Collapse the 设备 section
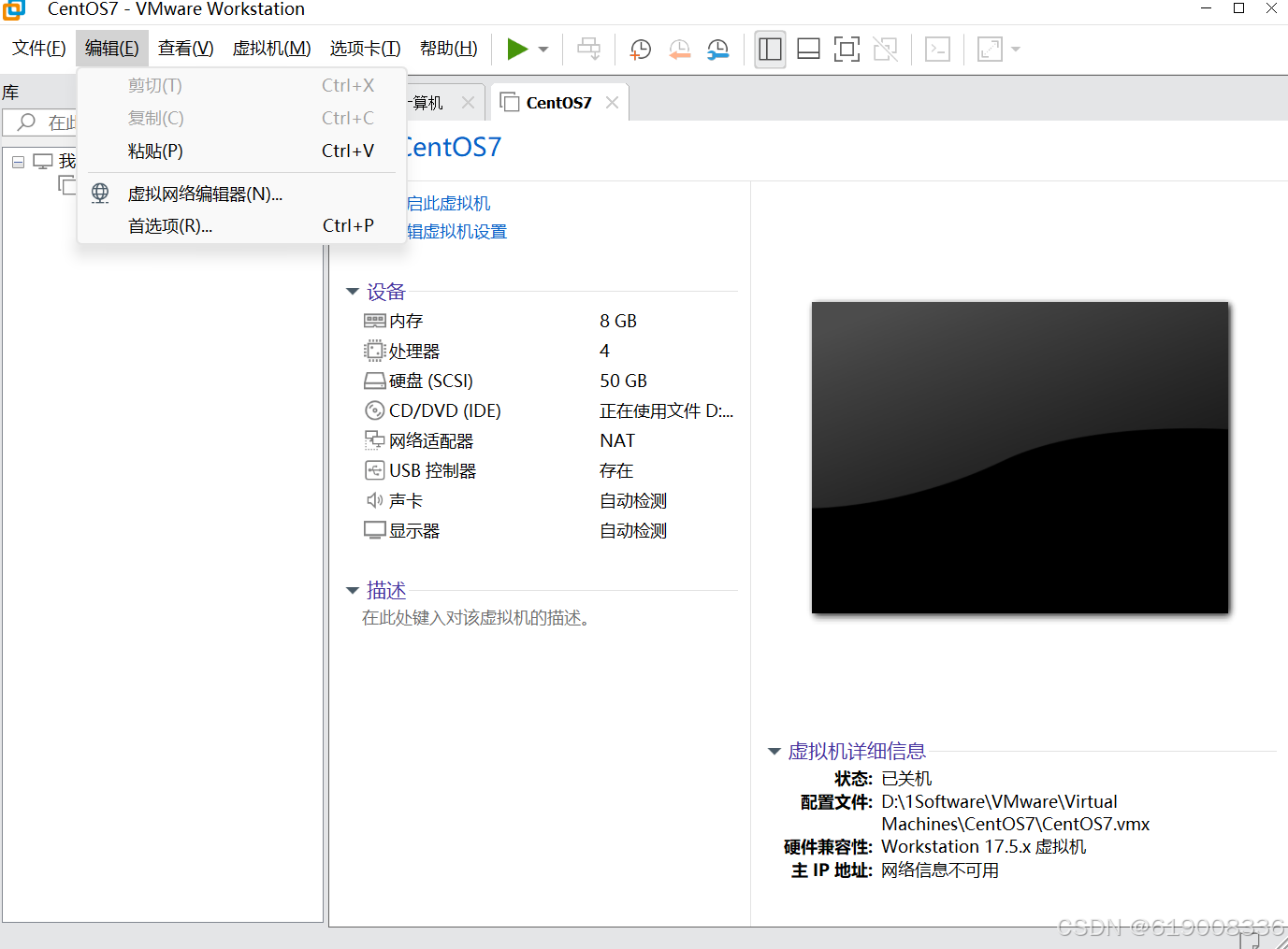Image resolution: width=1288 pixels, height=949 pixels. [x=353, y=292]
